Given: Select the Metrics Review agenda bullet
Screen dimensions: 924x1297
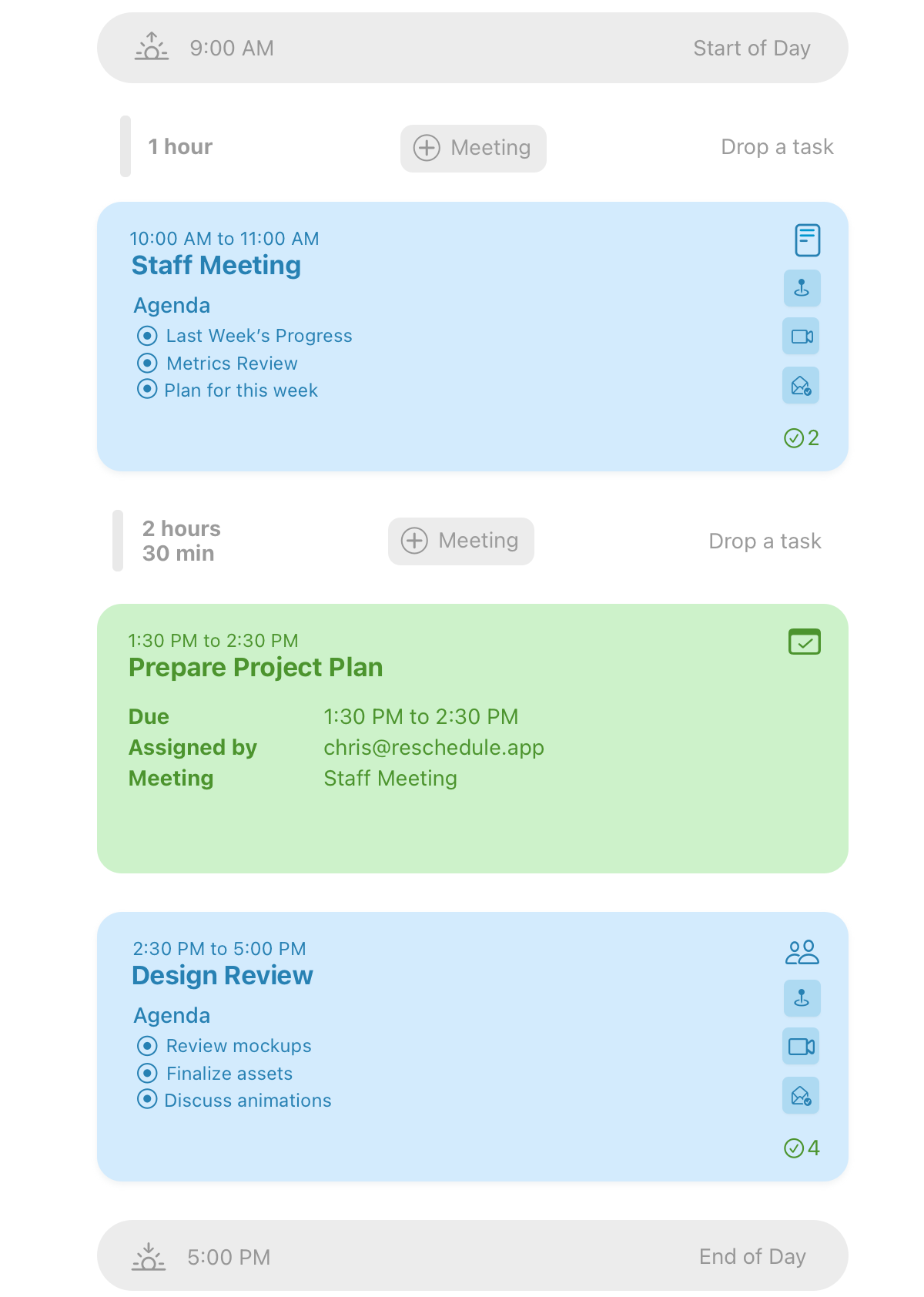Looking at the screenshot, I should 147,363.
